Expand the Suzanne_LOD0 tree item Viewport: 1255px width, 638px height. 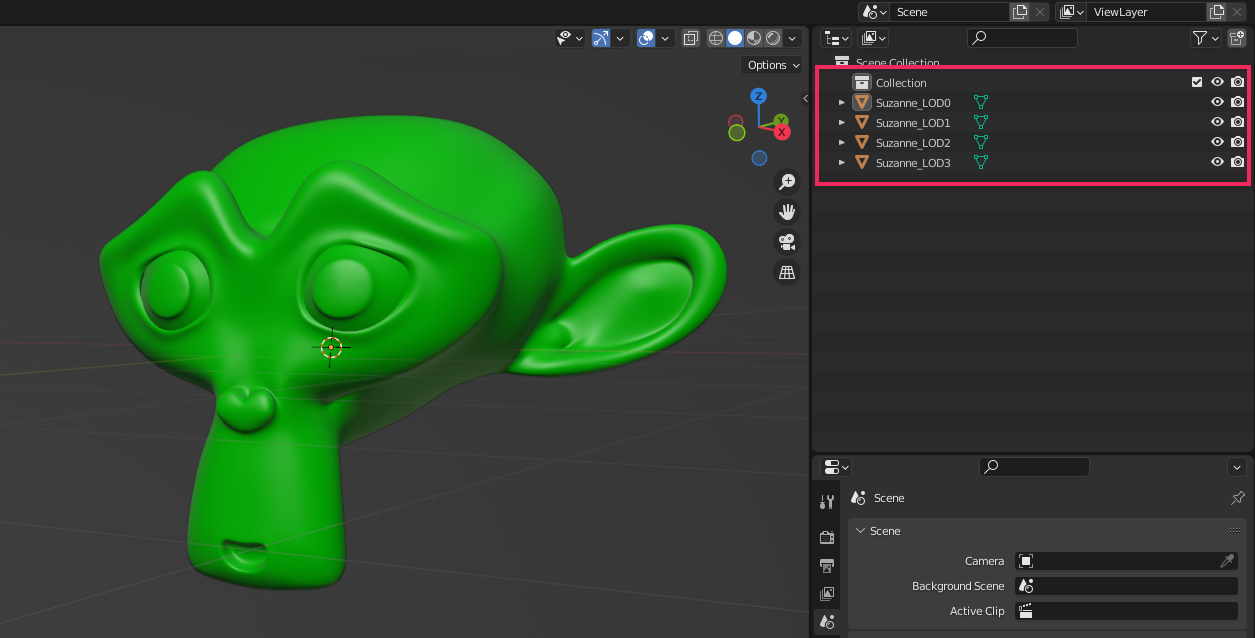pyautogui.click(x=841, y=102)
